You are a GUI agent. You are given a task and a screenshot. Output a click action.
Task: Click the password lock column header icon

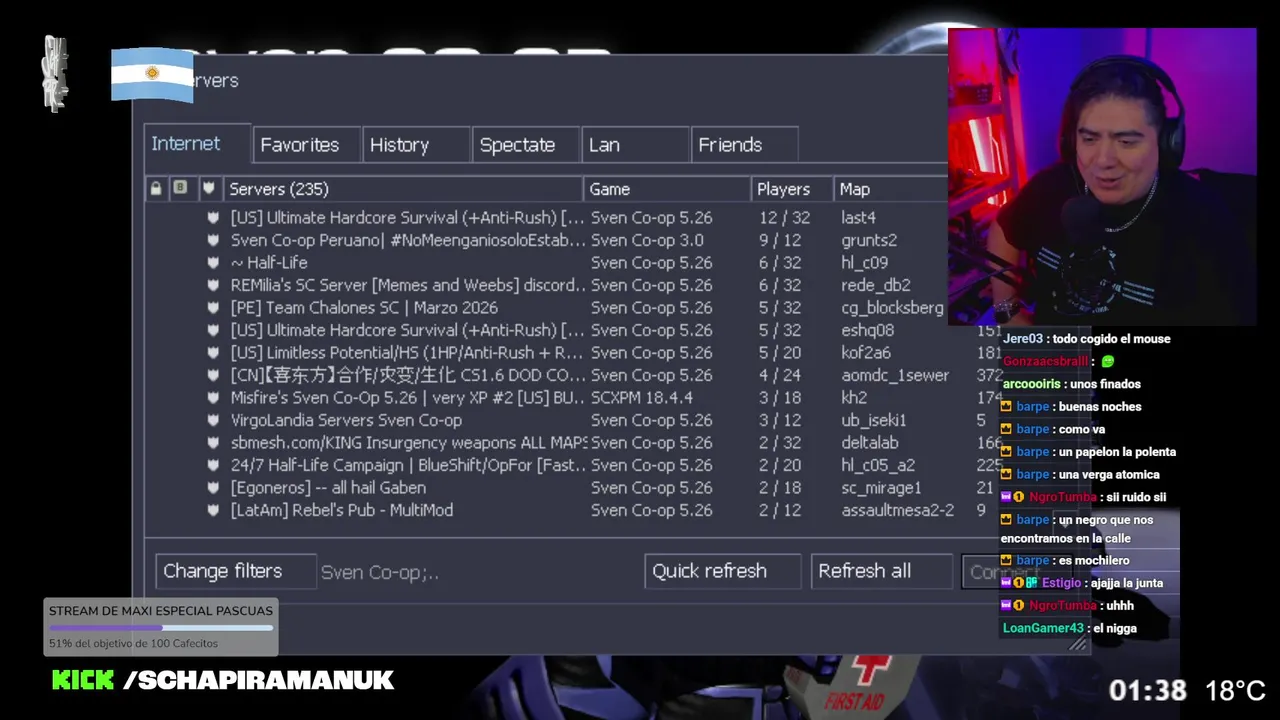click(x=156, y=188)
